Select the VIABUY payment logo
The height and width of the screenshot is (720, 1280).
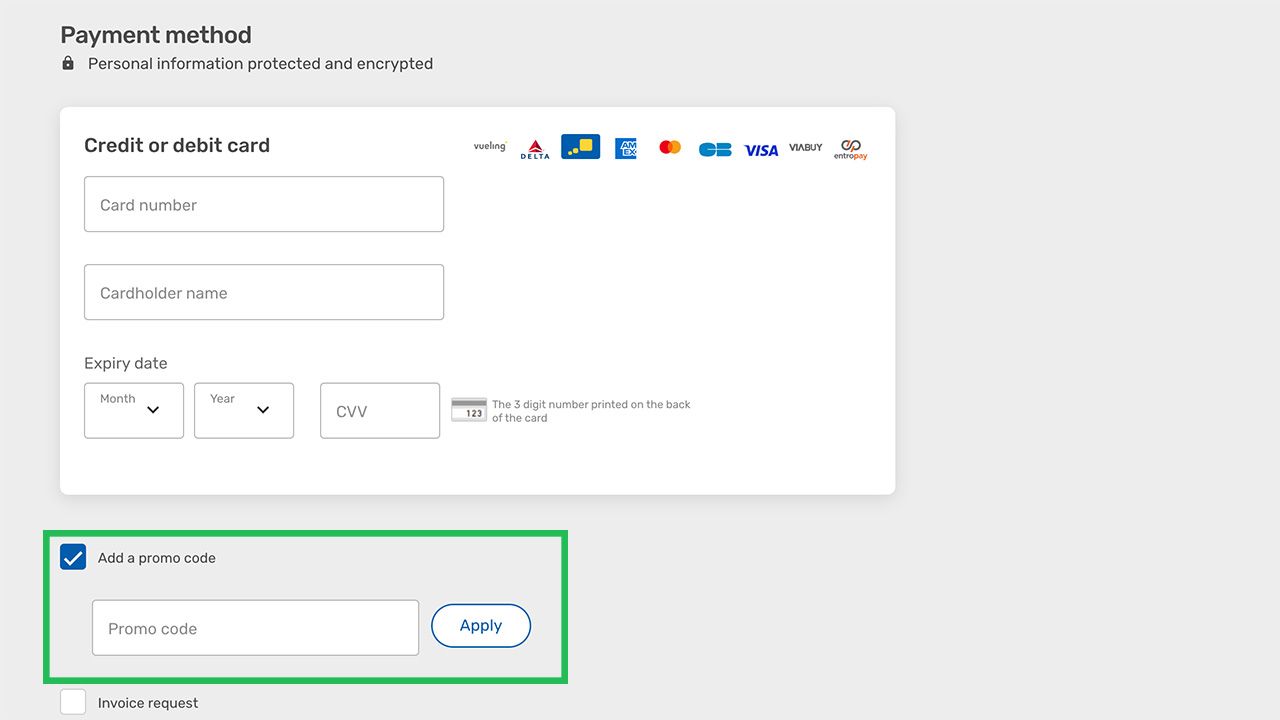point(805,147)
